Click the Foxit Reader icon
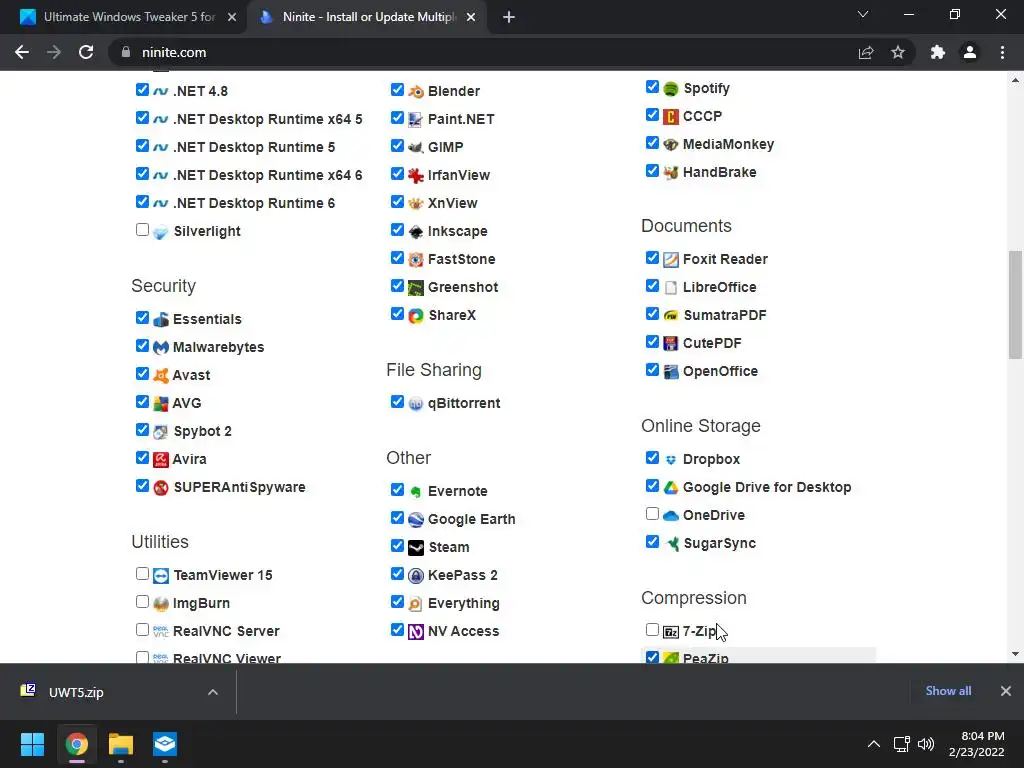Screen dimensions: 1024x768 (x=671, y=260)
